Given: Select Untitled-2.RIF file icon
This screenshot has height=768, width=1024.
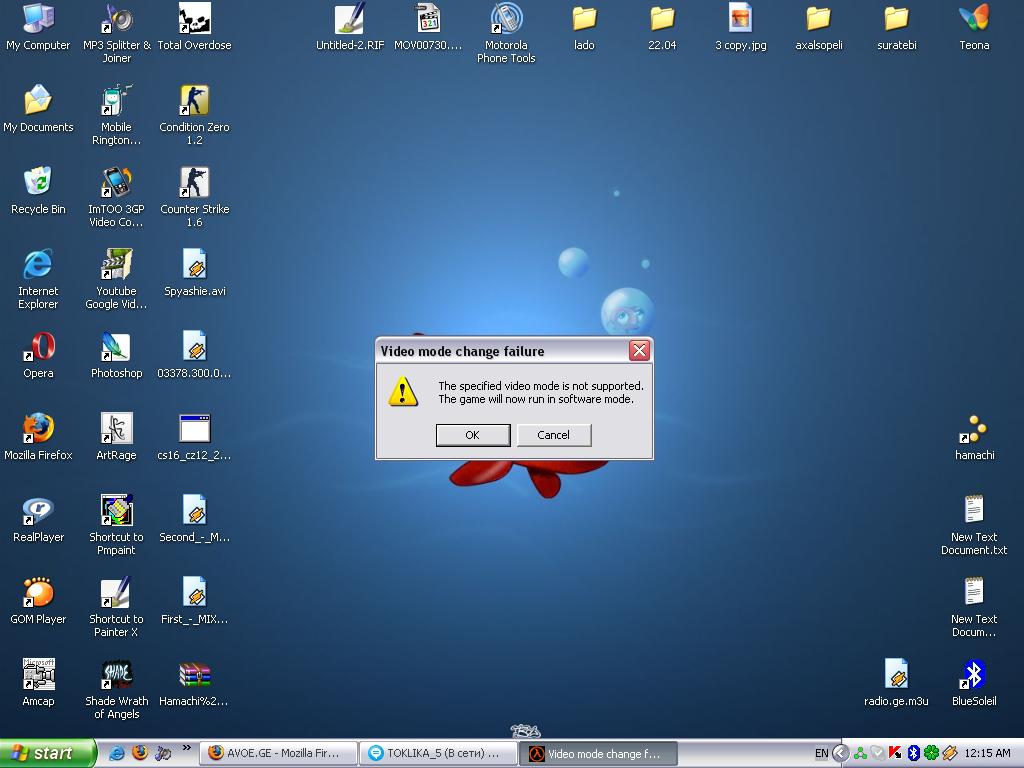Looking at the screenshot, I should (x=350, y=26).
